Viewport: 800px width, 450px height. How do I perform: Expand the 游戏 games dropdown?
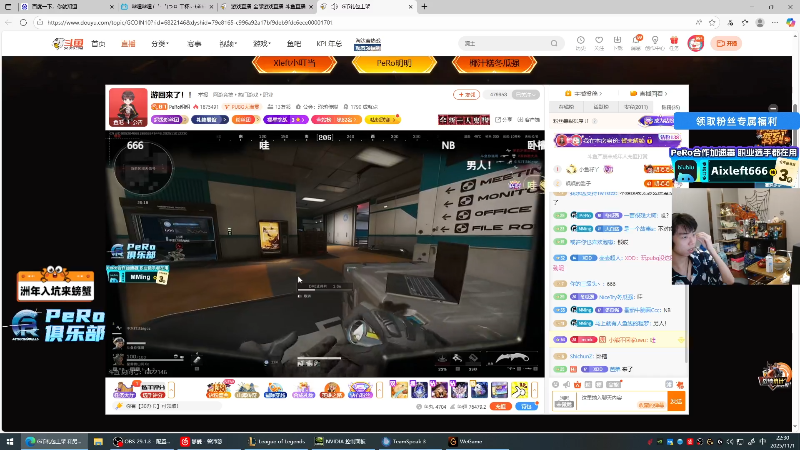(x=262, y=44)
